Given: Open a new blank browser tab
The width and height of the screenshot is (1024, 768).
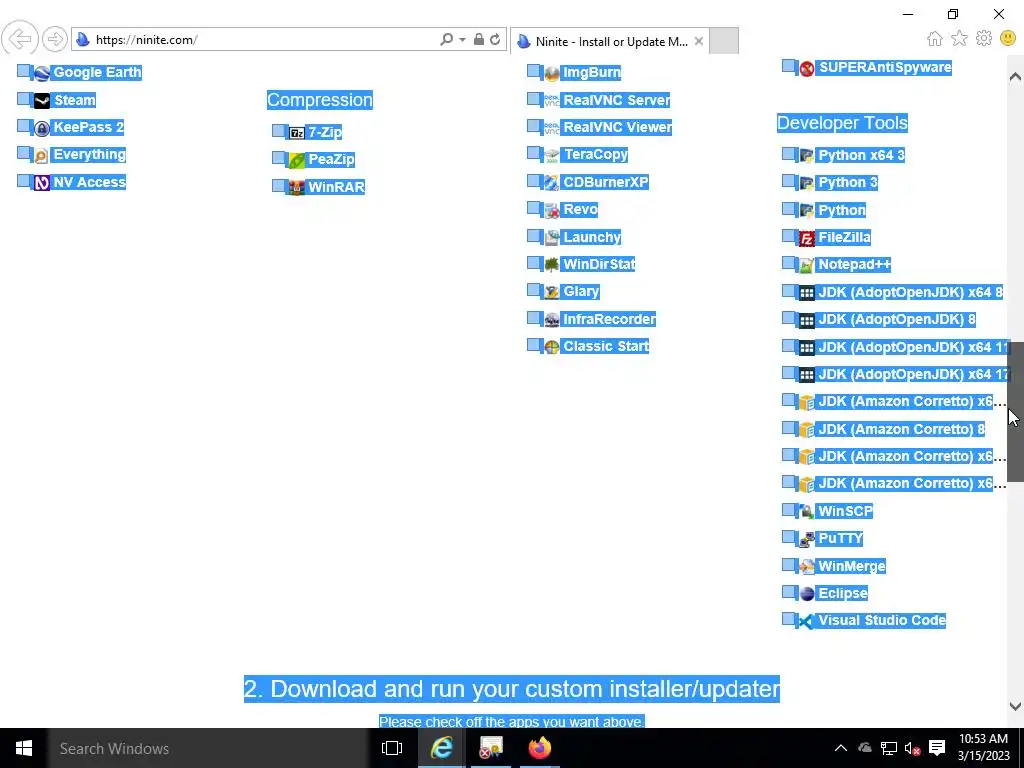Looking at the screenshot, I should tap(724, 40).
